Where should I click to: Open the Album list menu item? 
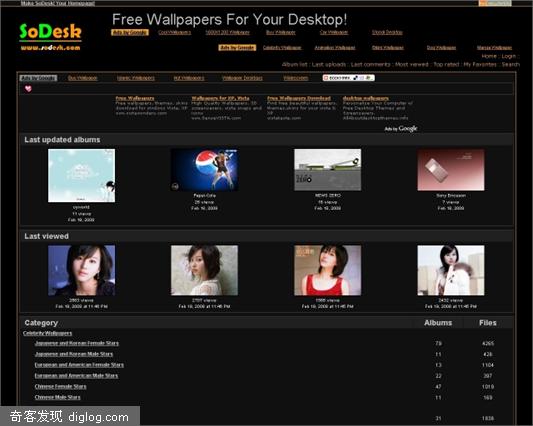(x=294, y=64)
